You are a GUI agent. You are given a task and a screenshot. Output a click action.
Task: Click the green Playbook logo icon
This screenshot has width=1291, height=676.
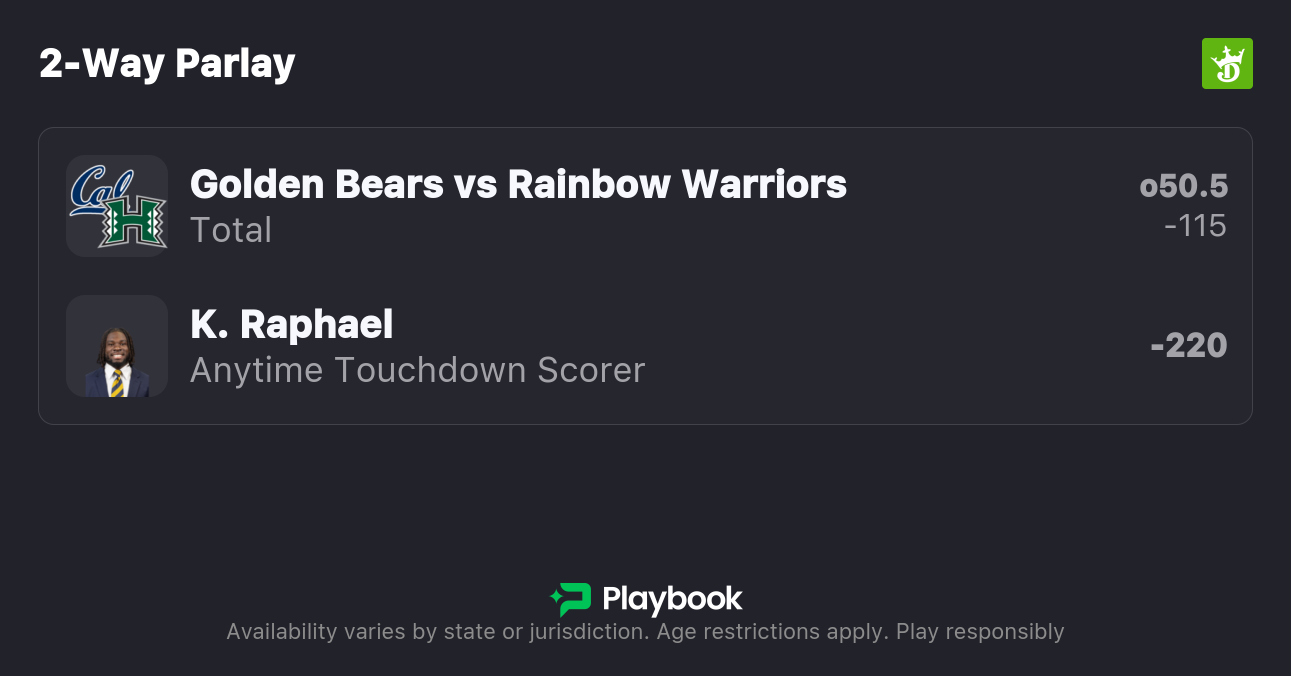(x=571, y=599)
